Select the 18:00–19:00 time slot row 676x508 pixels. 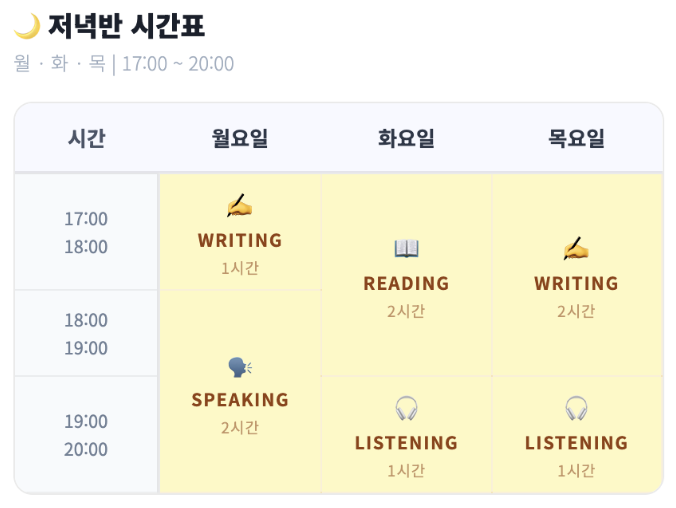[86, 333]
